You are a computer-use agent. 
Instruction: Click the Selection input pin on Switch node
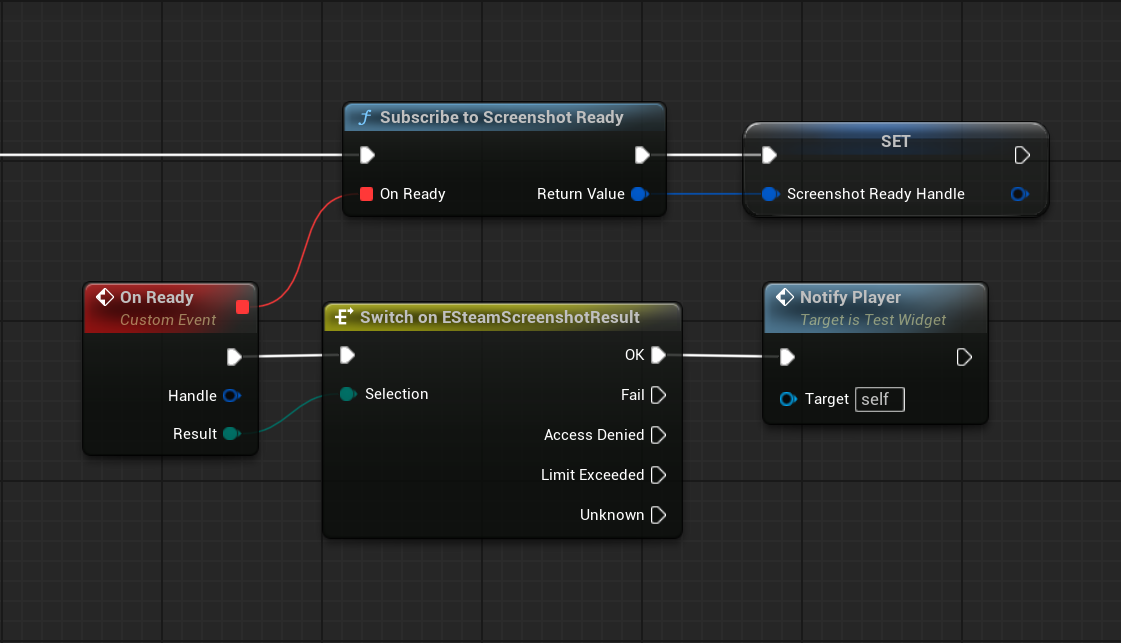[x=346, y=394]
